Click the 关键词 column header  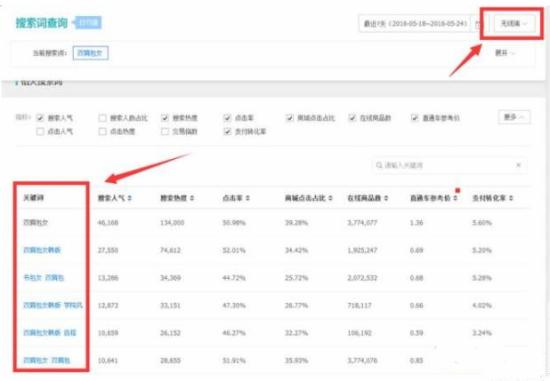click(x=33, y=198)
